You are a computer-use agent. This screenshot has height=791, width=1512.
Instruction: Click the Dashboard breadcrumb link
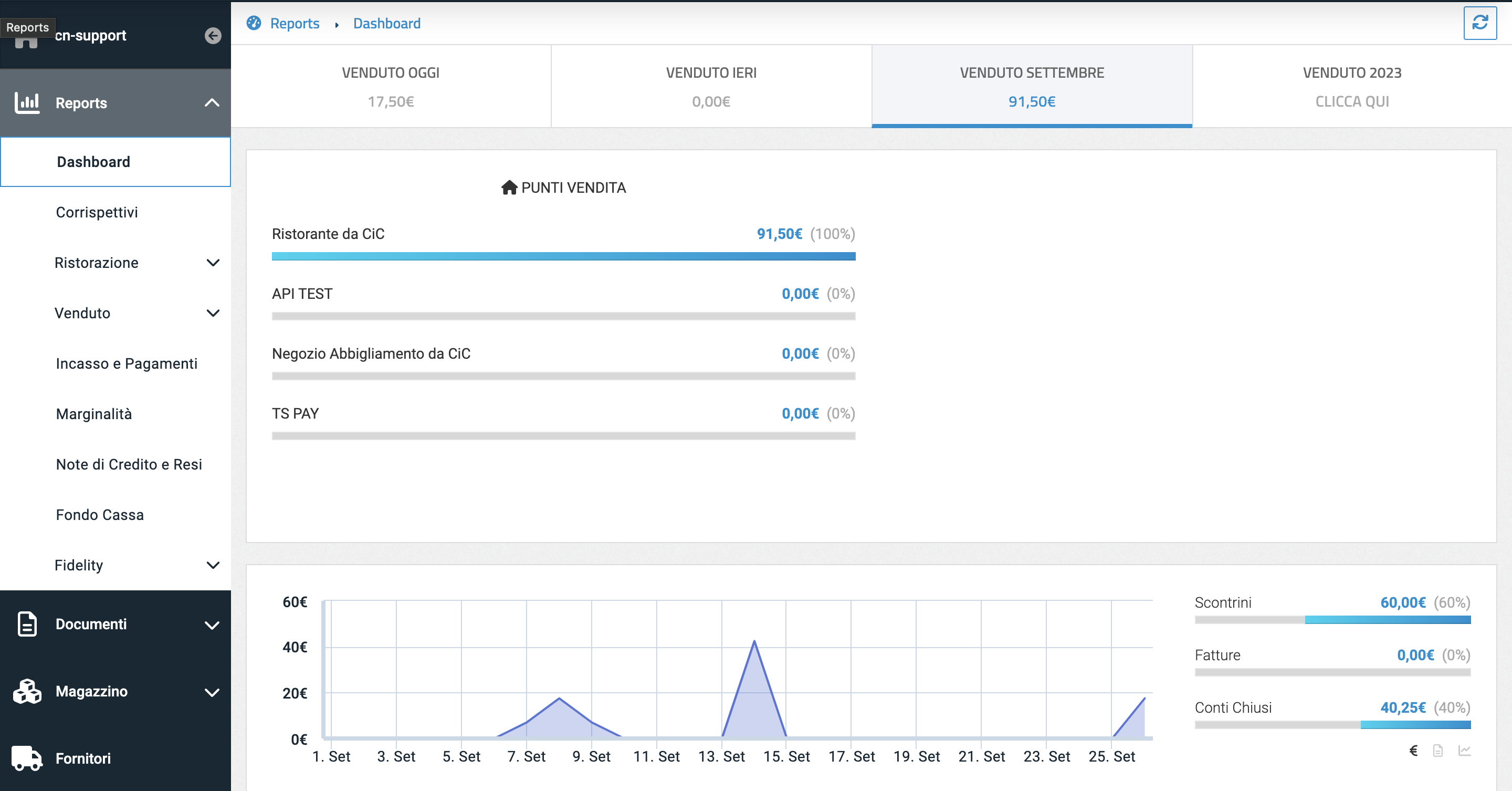[x=387, y=24]
